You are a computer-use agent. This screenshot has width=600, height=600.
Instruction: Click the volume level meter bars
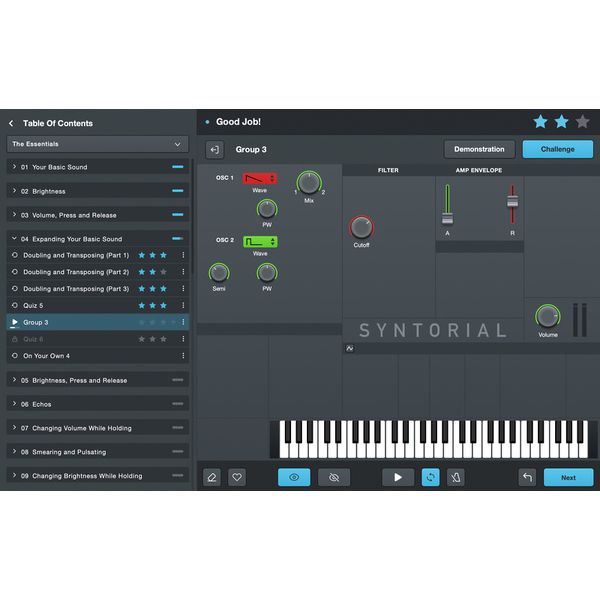[x=580, y=320]
